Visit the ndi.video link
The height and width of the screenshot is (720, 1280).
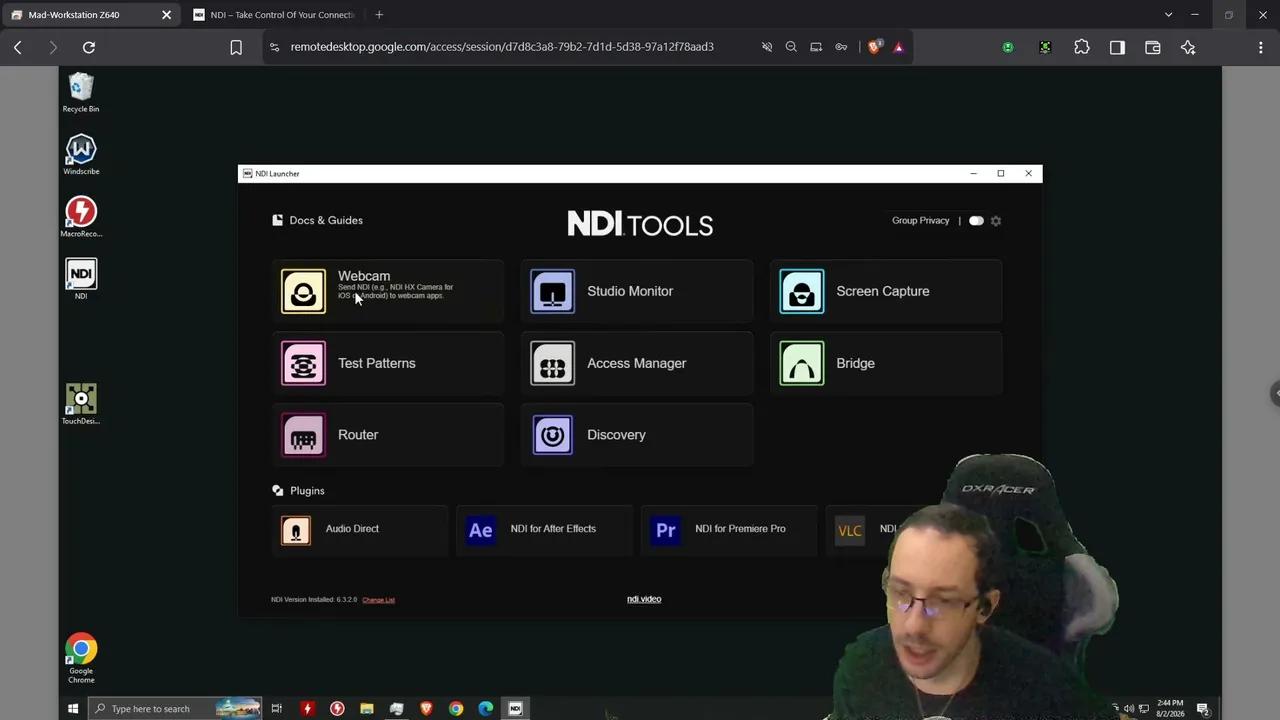point(644,599)
